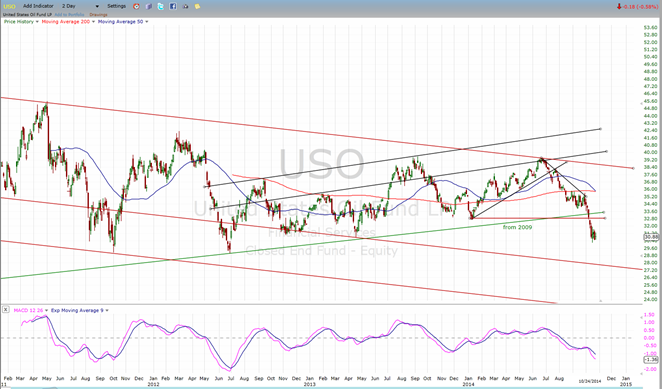This screenshot has height=389, width=662.
Task: Click the Add to Portfolio link
Action: pyautogui.click(x=69, y=15)
